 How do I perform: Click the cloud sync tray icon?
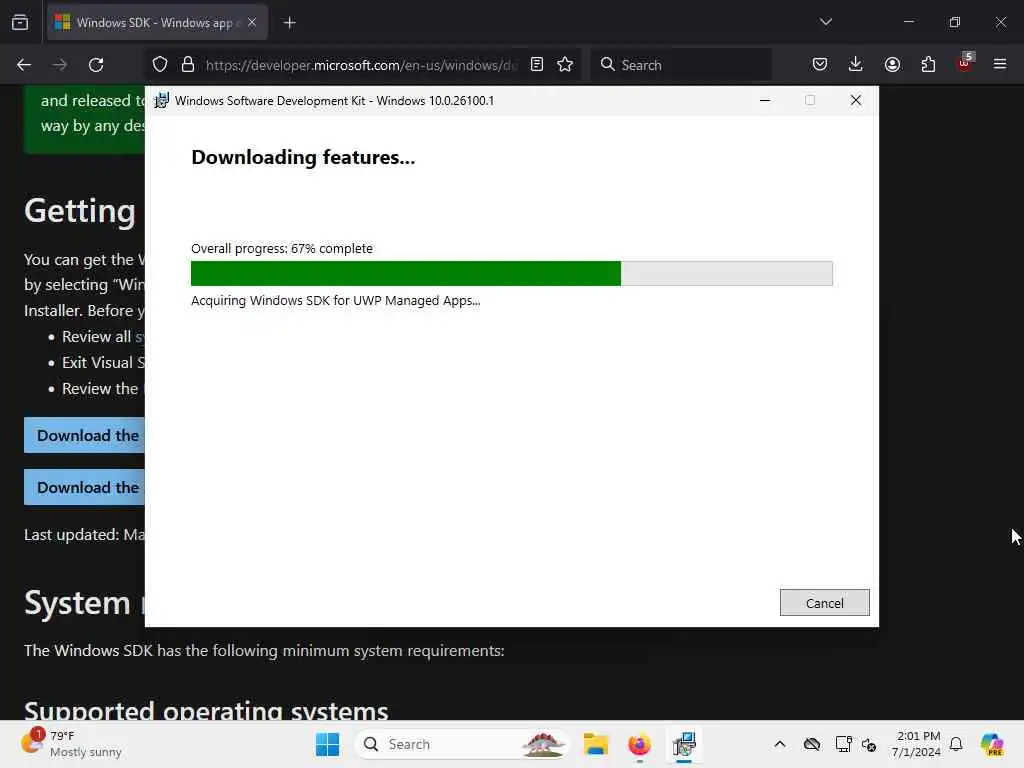tap(812, 744)
